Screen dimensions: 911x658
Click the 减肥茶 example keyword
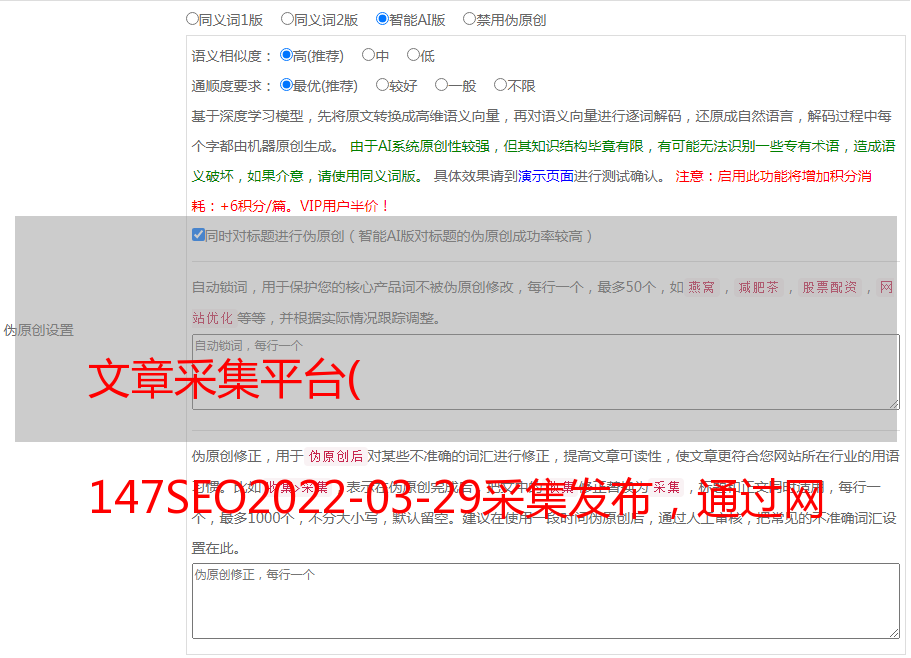[x=759, y=287]
